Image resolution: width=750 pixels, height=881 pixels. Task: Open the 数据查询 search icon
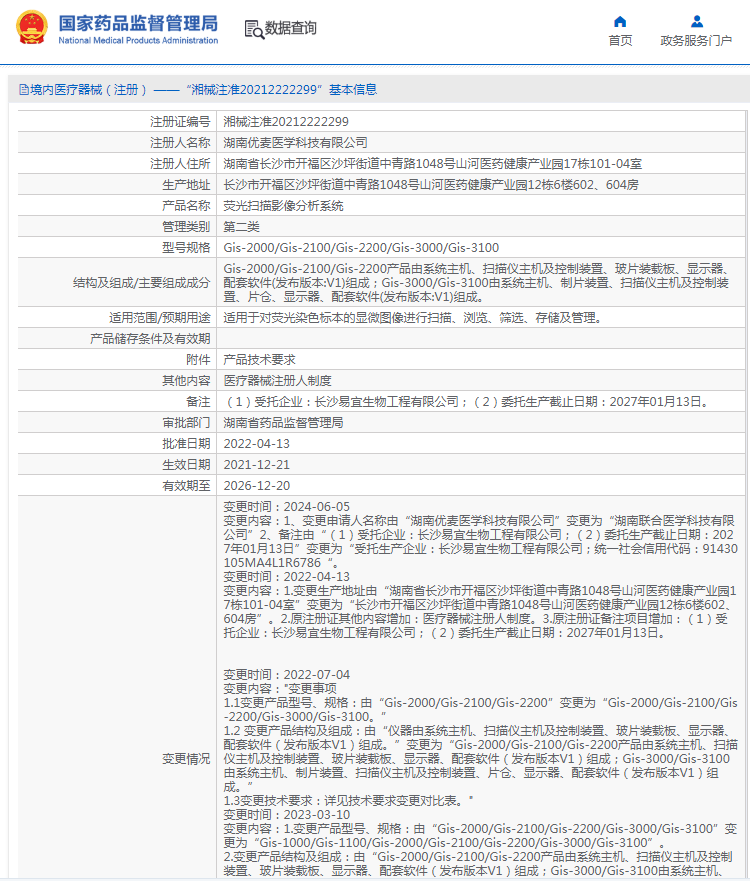(254, 29)
